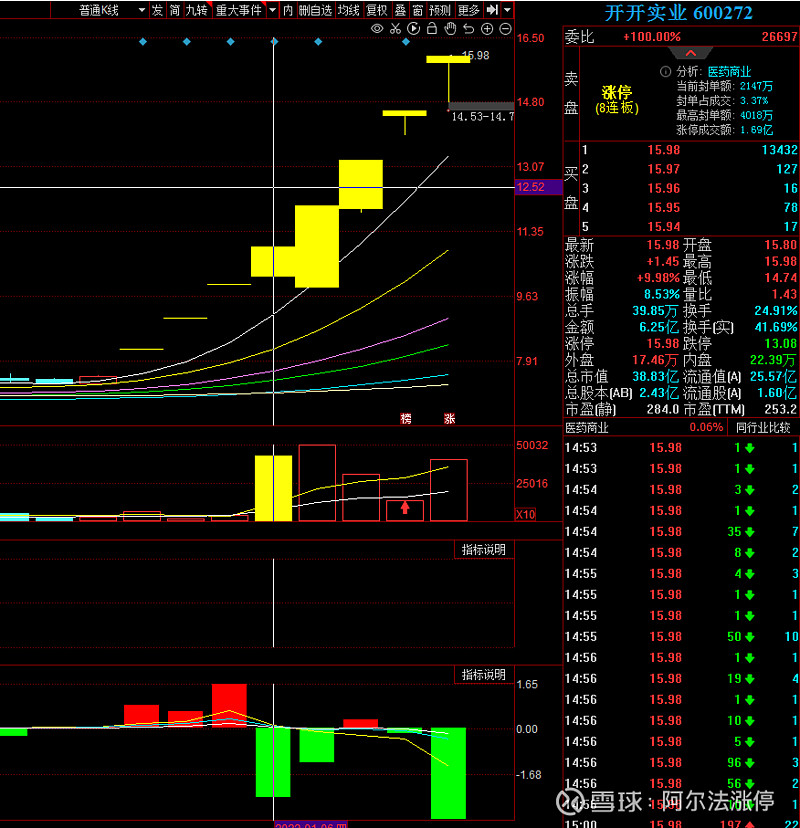Click the circular play replay icon

pos(413,29)
